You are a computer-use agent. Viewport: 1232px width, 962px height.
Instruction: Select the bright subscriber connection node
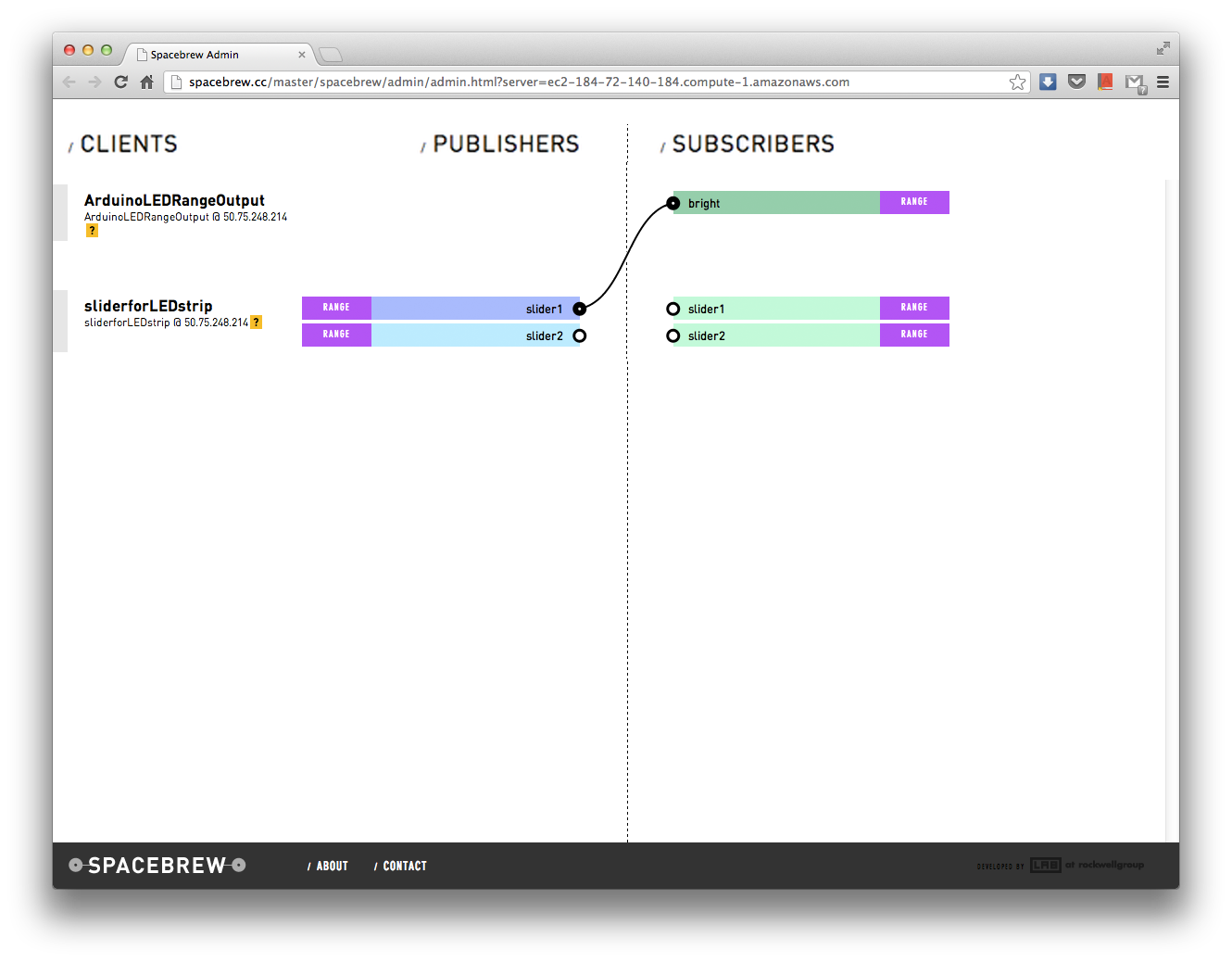(x=673, y=203)
